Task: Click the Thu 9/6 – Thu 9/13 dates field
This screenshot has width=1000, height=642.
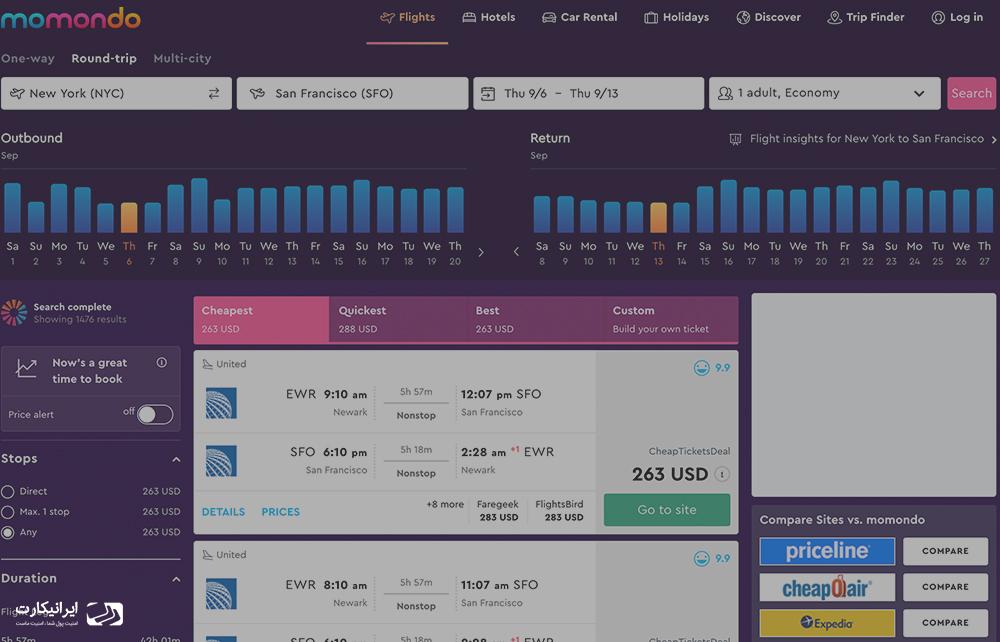Action: [589, 93]
